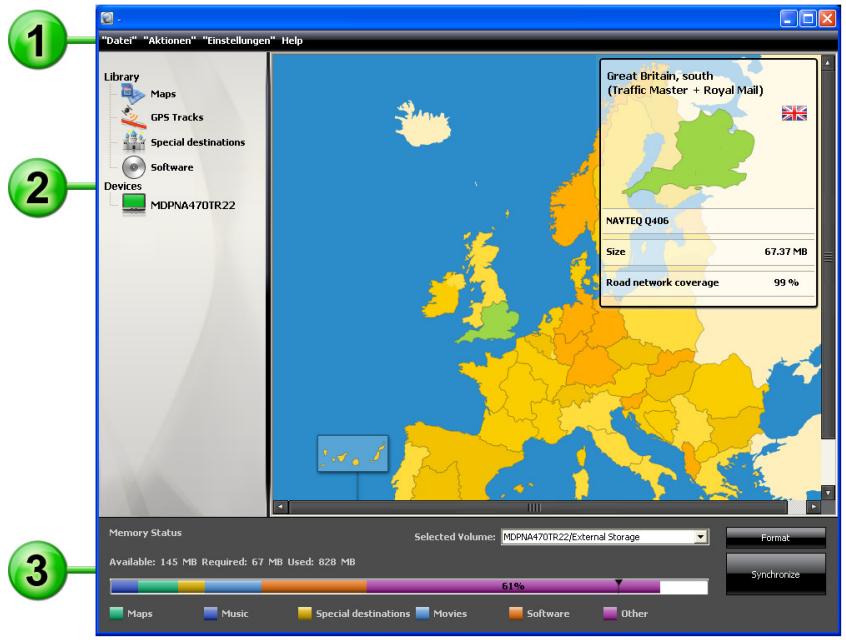Click the British flag in info panel
846x640 pixels.
tap(794, 113)
